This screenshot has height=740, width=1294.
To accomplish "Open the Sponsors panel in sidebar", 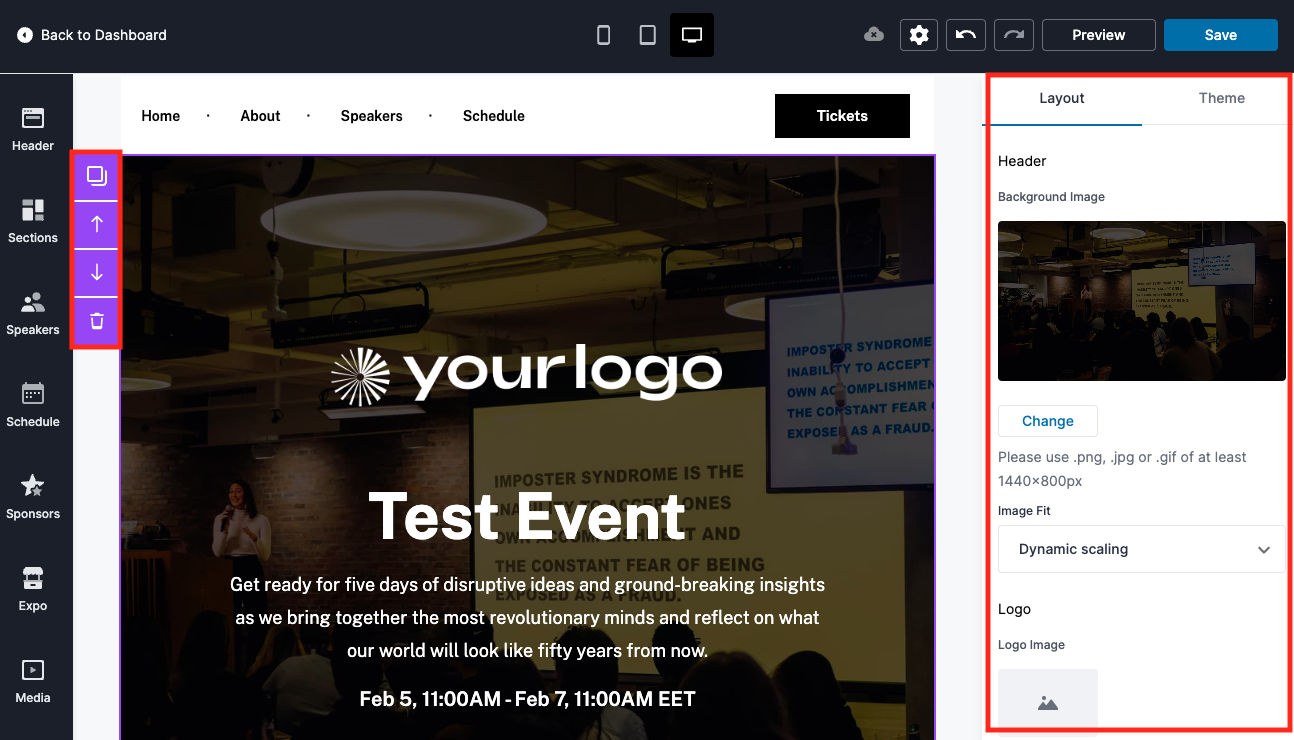I will 33,497.
